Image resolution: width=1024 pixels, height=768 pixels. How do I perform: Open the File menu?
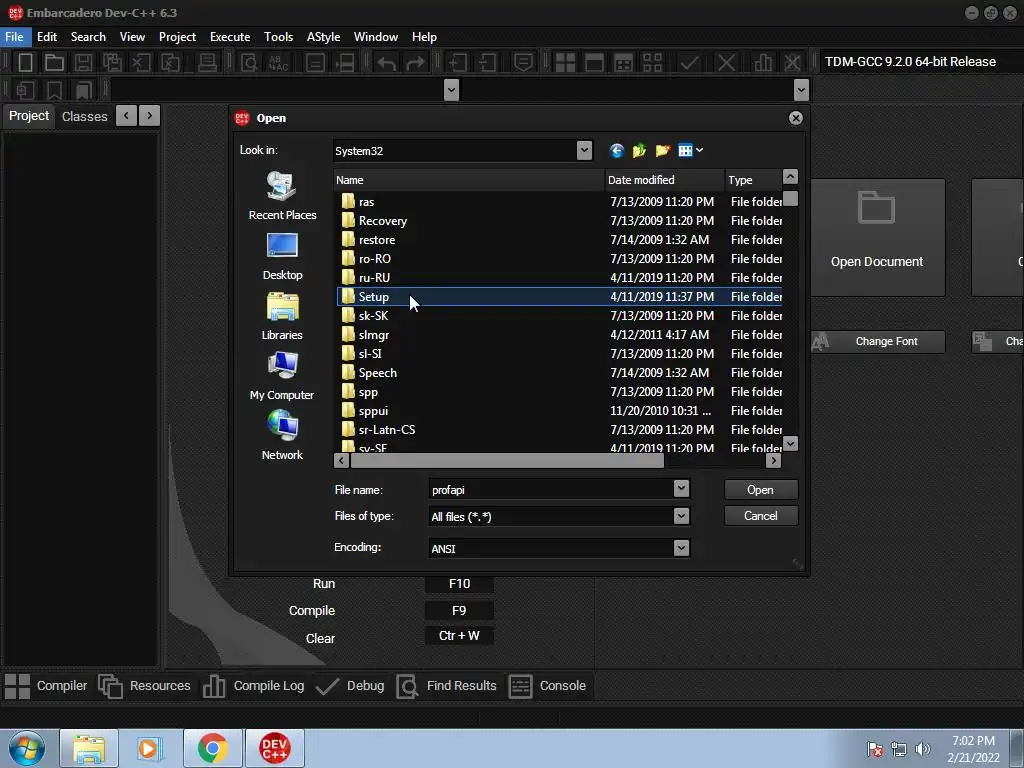(x=14, y=37)
